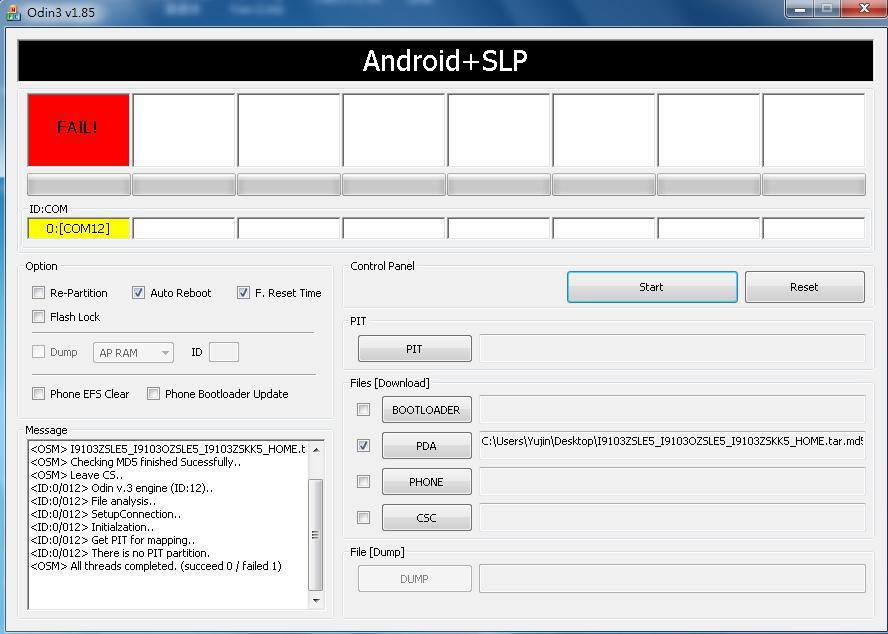This screenshot has height=634, width=888.
Task: Click the BOOTLOADER file path field
Action: tap(672, 409)
